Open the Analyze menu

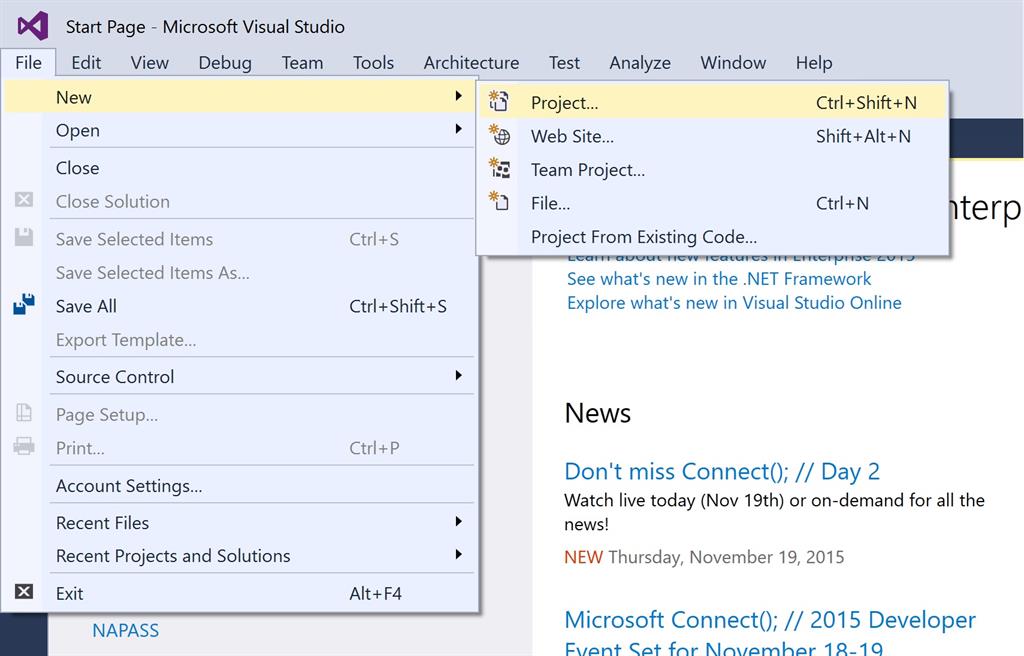coord(640,62)
